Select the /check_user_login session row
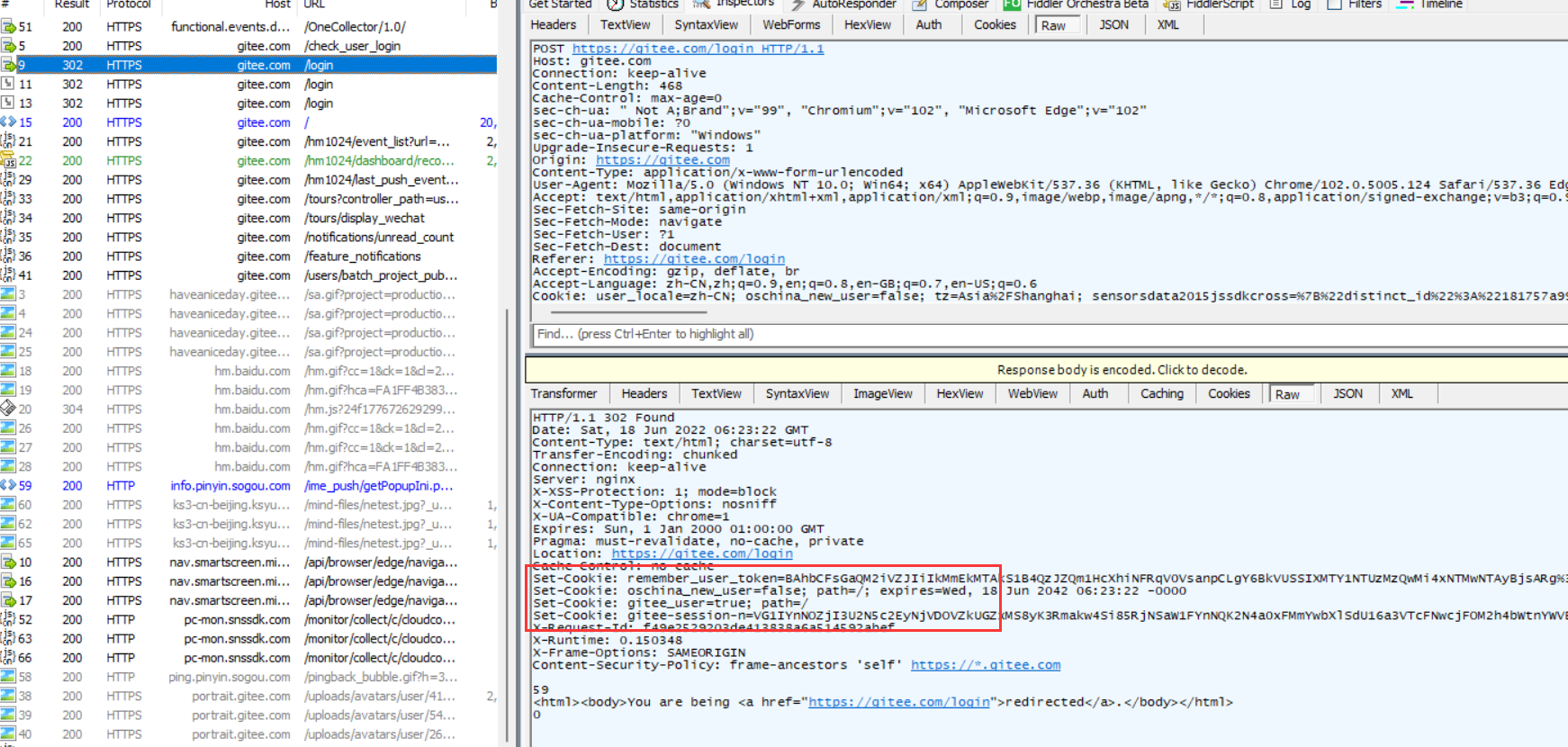 pos(248,46)
